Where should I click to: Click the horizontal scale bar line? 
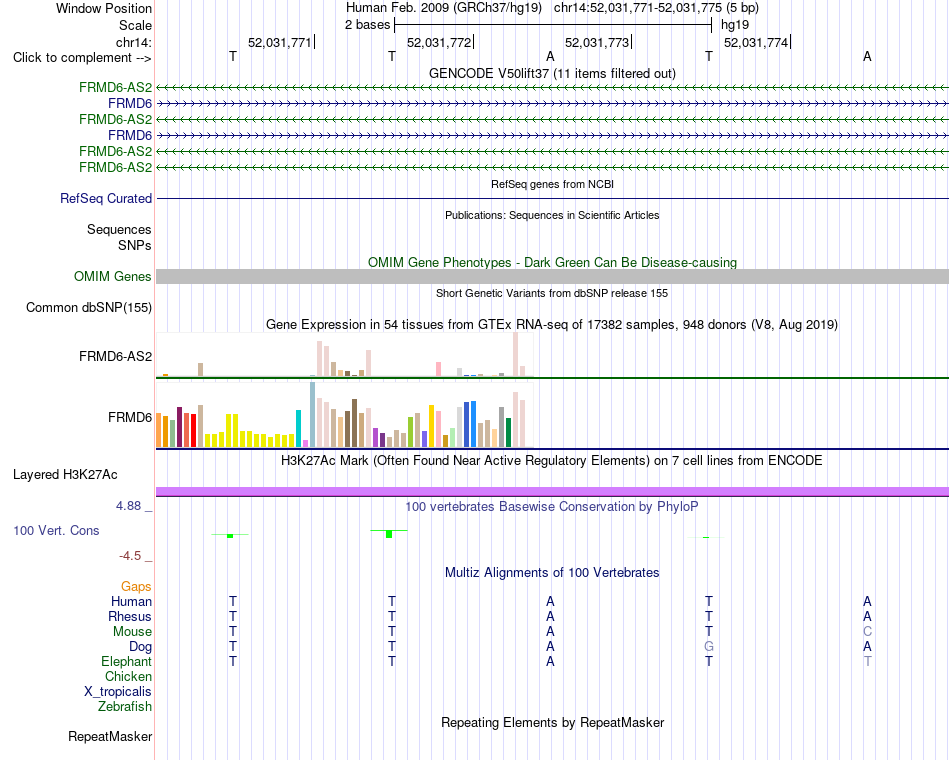click(x=553, y=25)
